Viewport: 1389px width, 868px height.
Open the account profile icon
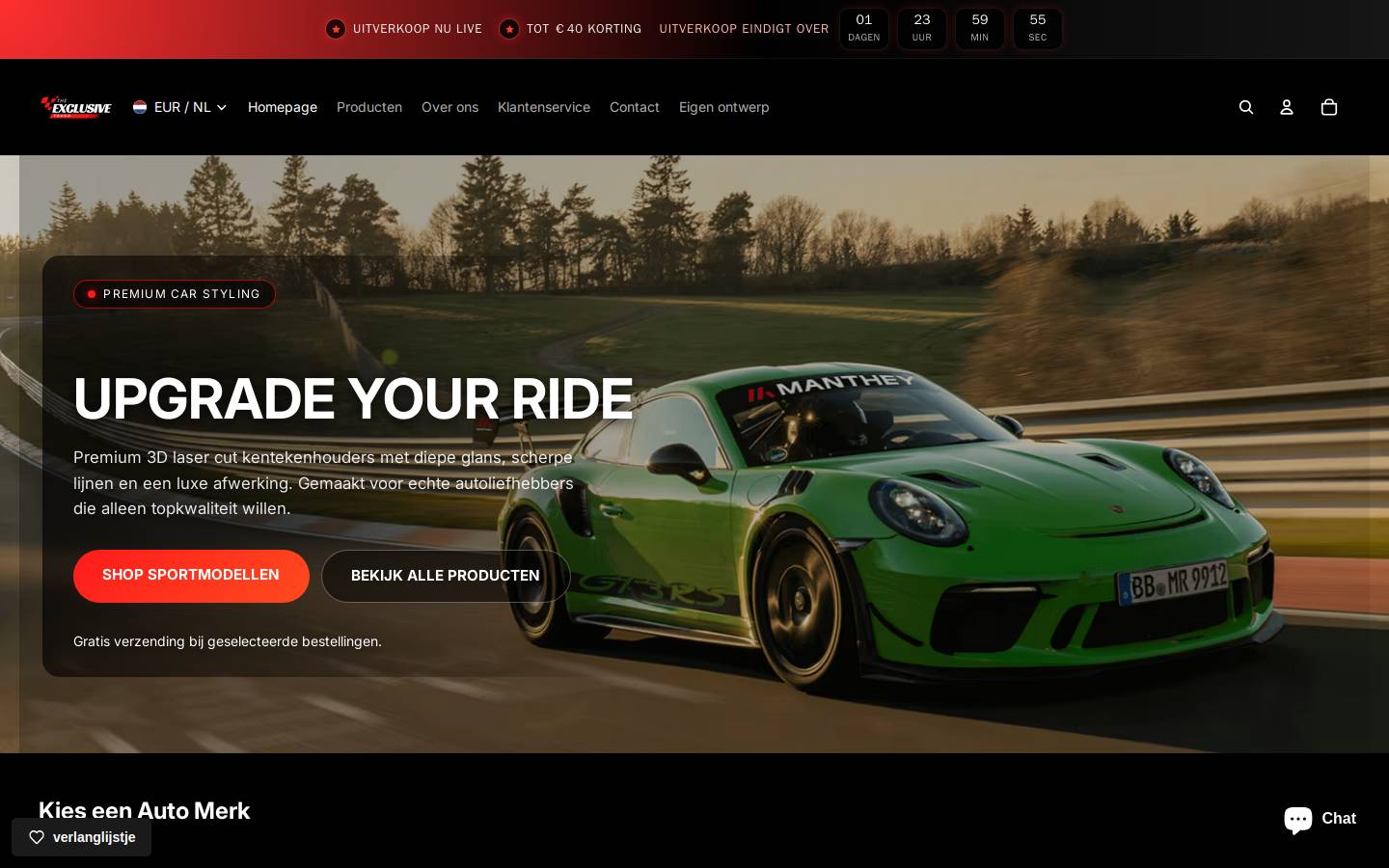[1287, 107]
